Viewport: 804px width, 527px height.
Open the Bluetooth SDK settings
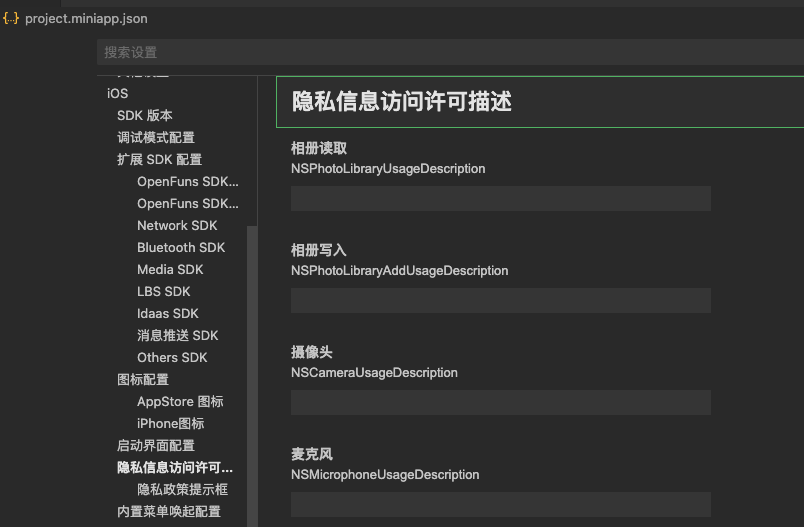(181, 247)
